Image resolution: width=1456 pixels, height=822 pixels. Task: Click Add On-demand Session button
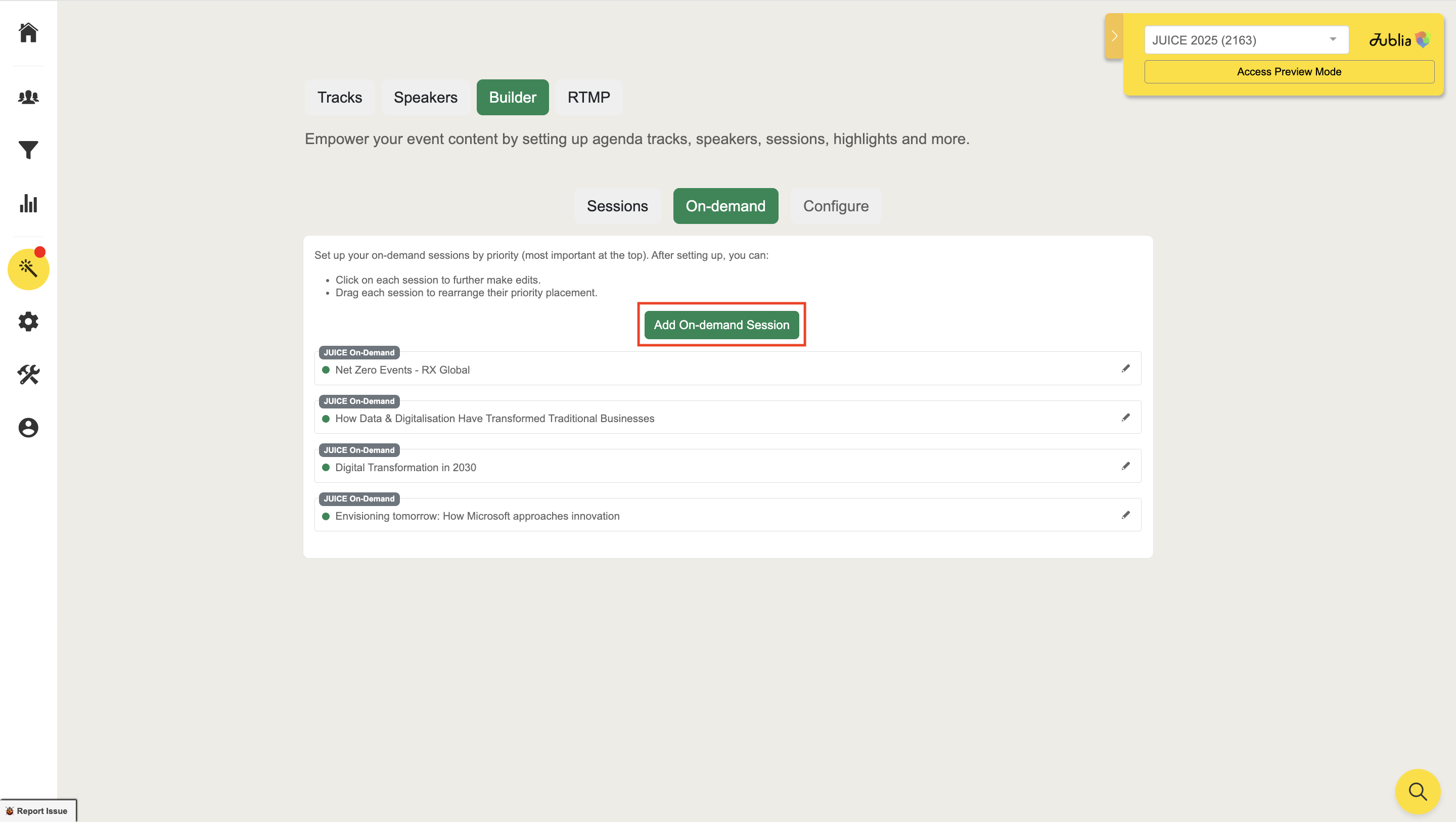coord(721,325)
